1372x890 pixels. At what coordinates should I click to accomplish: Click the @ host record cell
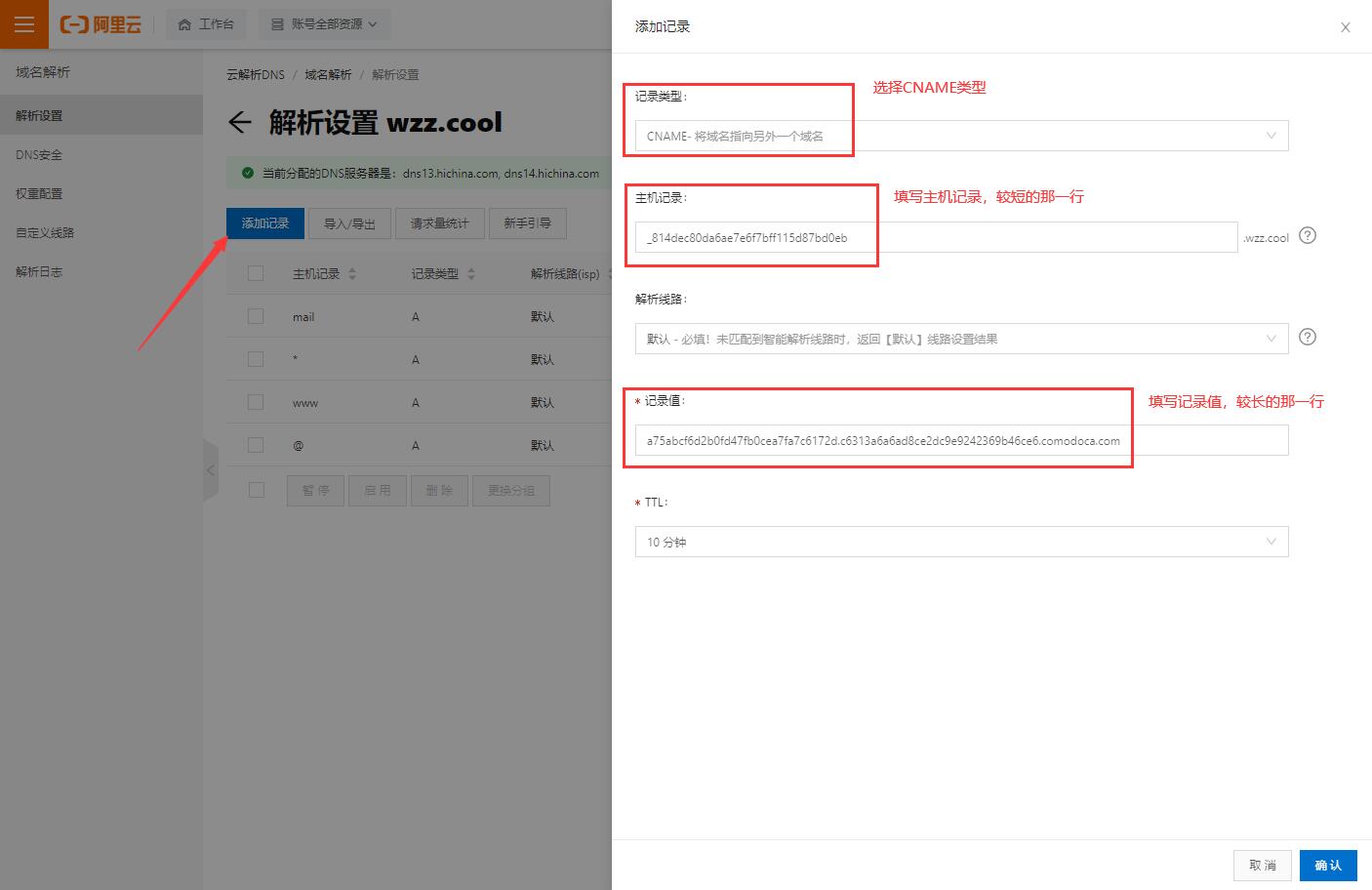point(298,446)
